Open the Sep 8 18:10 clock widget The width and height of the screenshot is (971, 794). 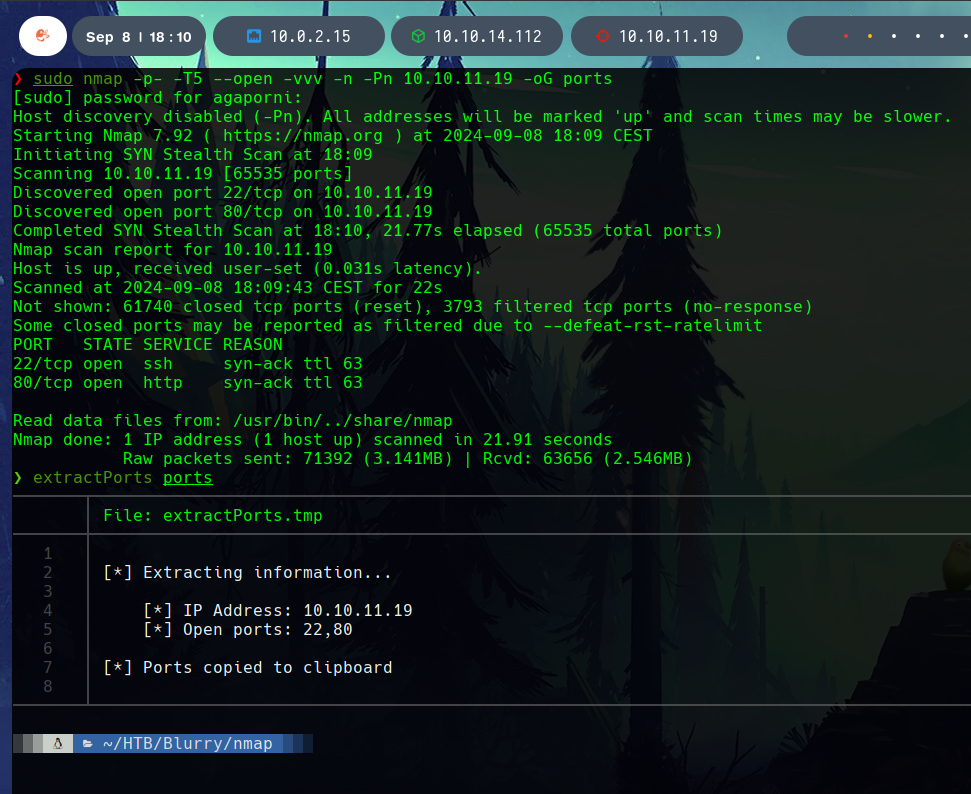138,36
